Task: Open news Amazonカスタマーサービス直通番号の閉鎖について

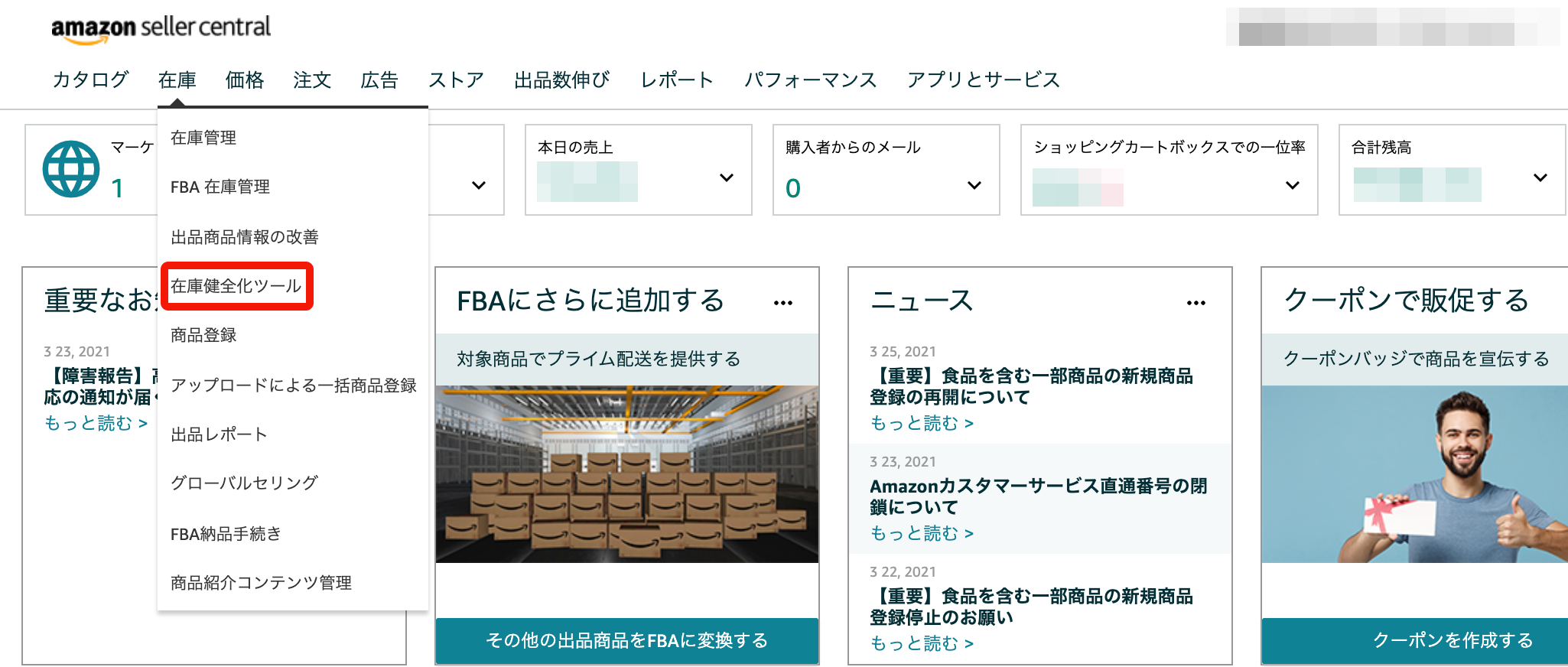Action: tap(1039, 496)
